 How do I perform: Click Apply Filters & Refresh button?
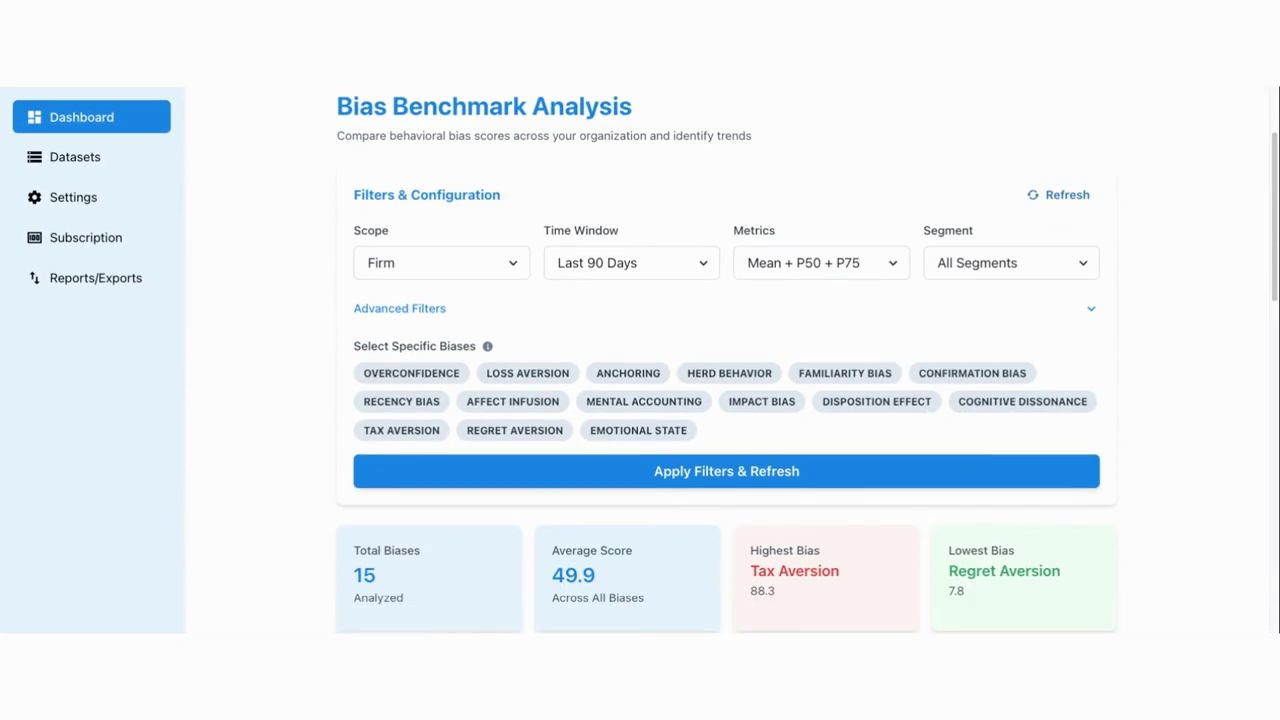point(727,471)
